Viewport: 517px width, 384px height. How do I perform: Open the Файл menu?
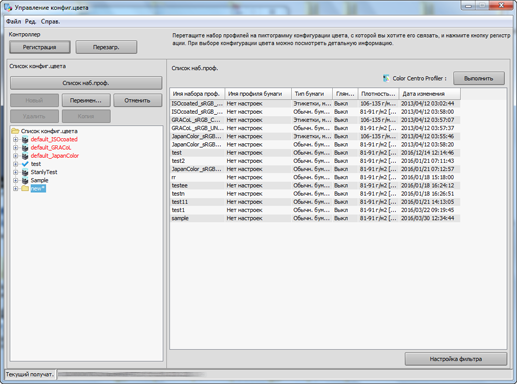click(14, 22)
